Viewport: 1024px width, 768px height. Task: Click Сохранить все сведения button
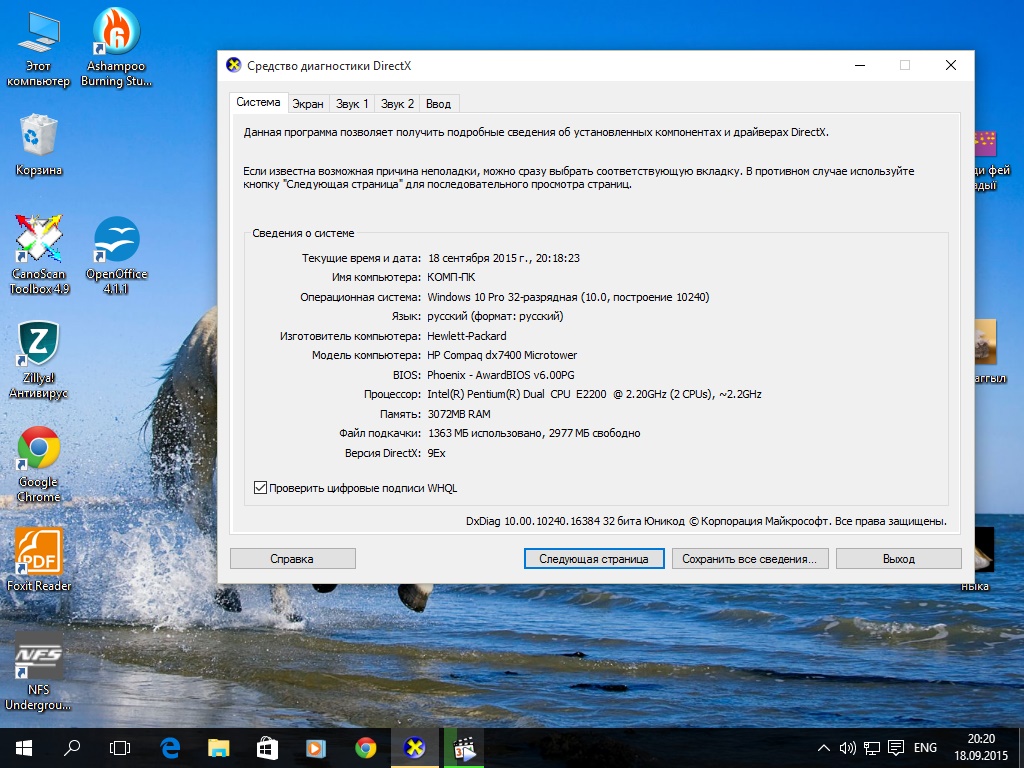pyautogui.click(x=750, y=558)
